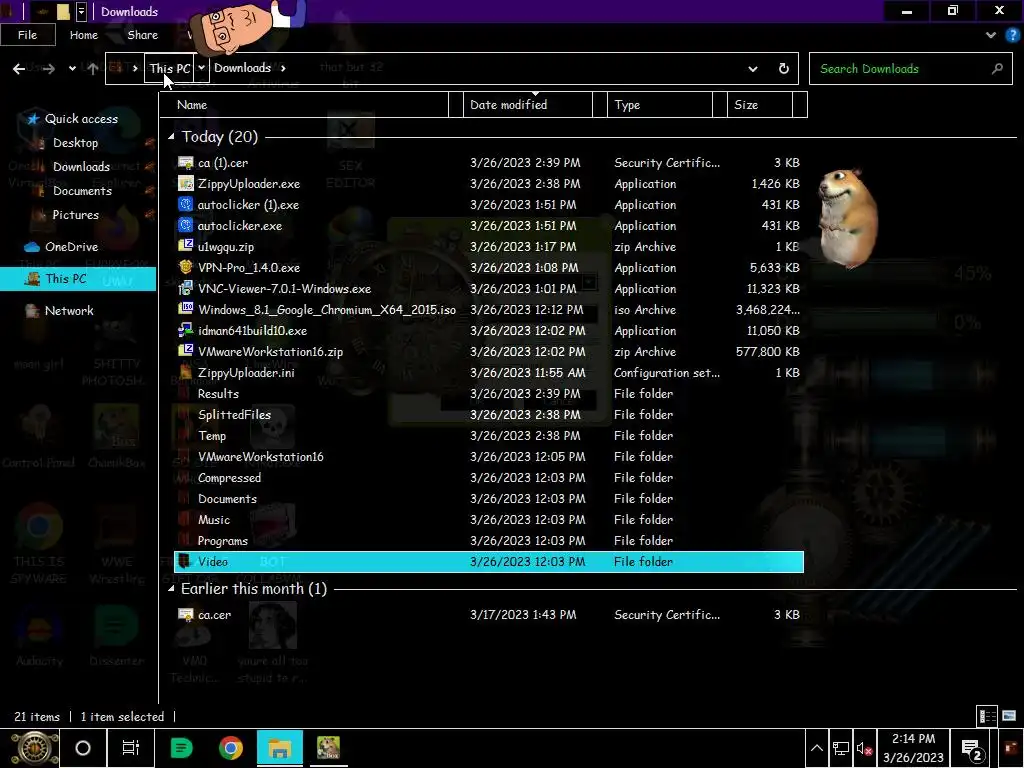This screenshot has width=1024, height=768.
Task: Switch to the Share ribbon tab
Action: [x=142, y=35]
